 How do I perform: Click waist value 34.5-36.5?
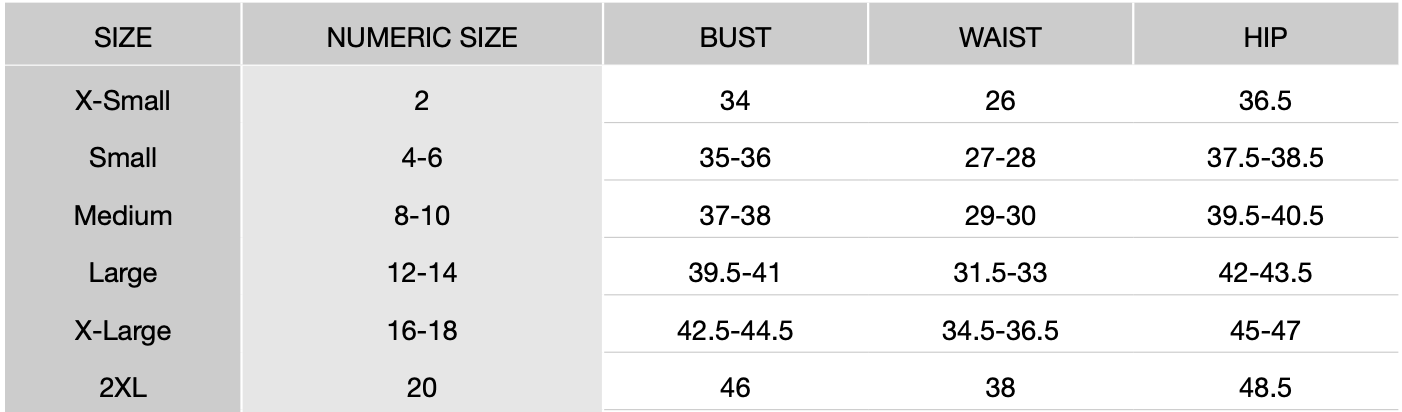1000,330
